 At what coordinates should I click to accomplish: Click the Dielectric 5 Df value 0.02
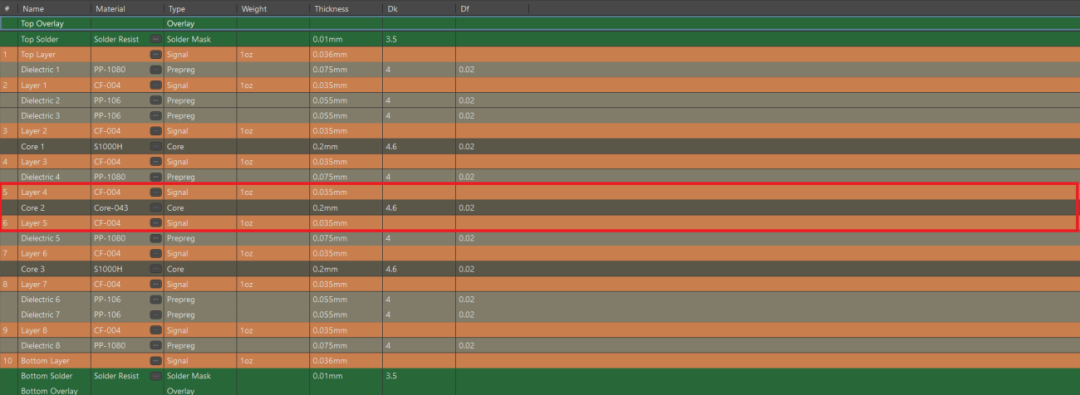(466, 239)
